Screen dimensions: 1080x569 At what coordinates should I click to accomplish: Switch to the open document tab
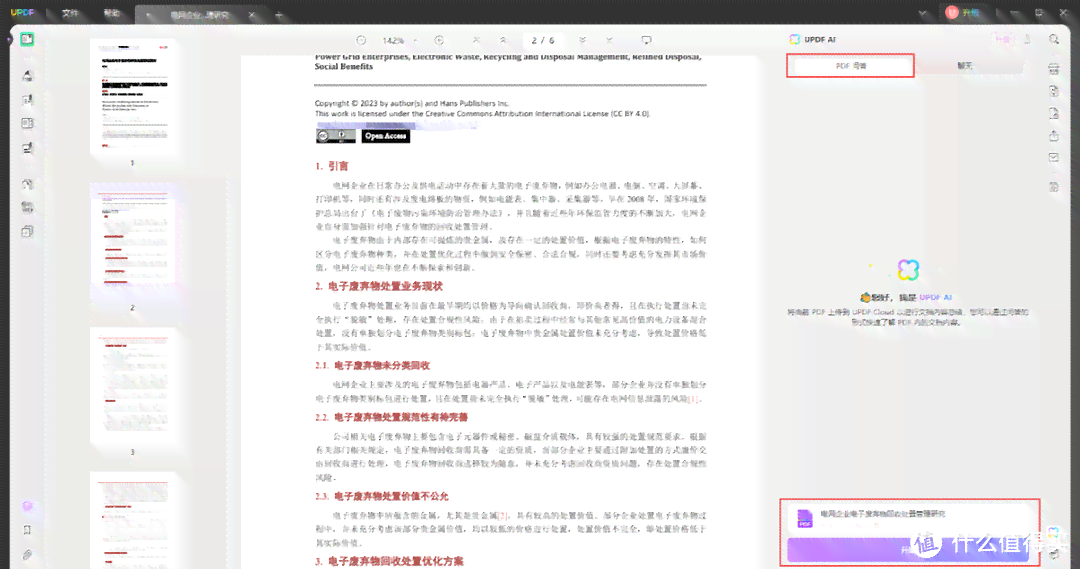point(198,14)
